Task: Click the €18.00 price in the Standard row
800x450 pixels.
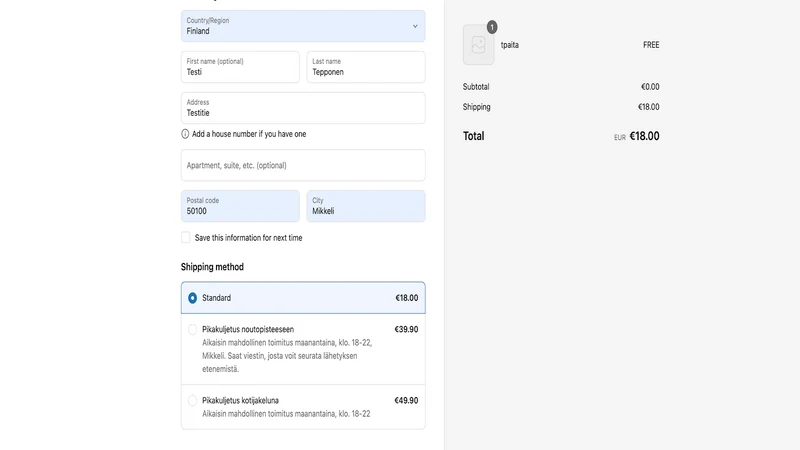Action: click(x=407, y=298)
